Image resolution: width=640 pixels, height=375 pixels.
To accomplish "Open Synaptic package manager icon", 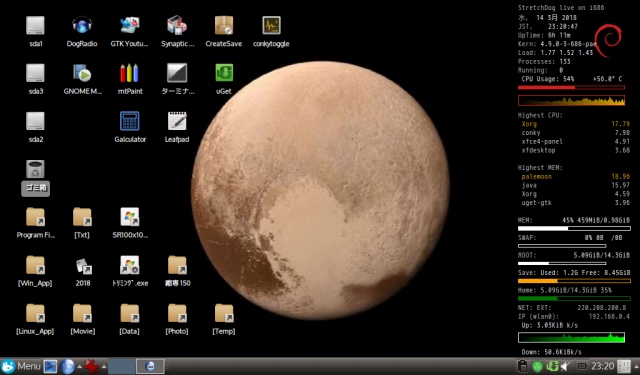I will point(177,26).
